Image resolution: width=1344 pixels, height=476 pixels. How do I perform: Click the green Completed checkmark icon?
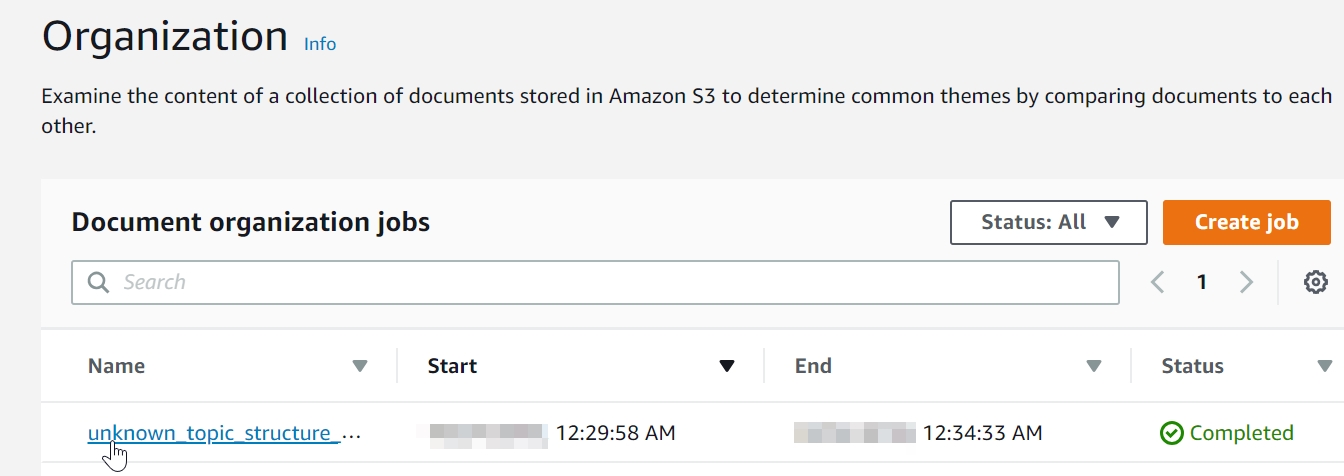tap(1171, 433)
